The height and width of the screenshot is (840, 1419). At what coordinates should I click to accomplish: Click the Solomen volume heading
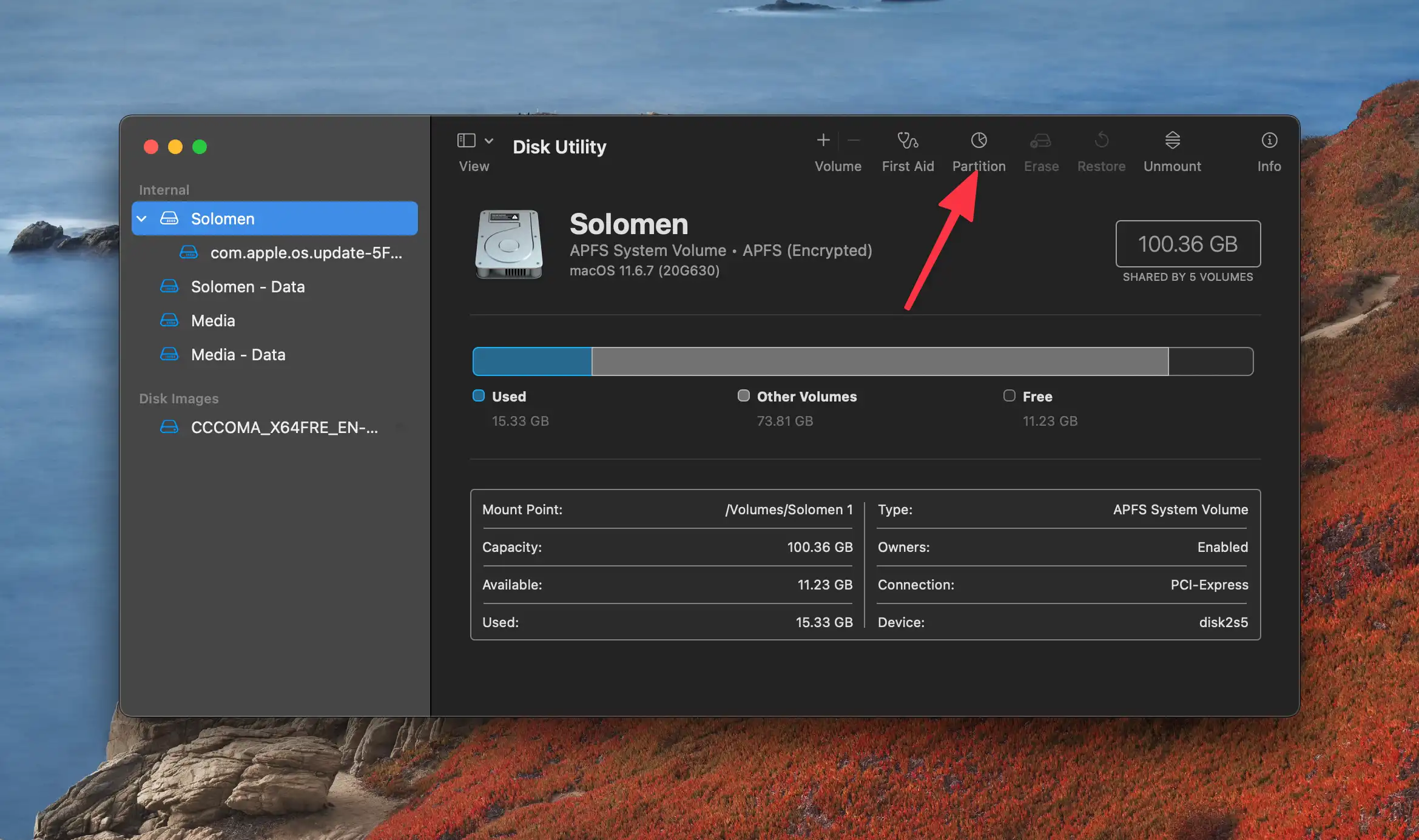[629, 224]
